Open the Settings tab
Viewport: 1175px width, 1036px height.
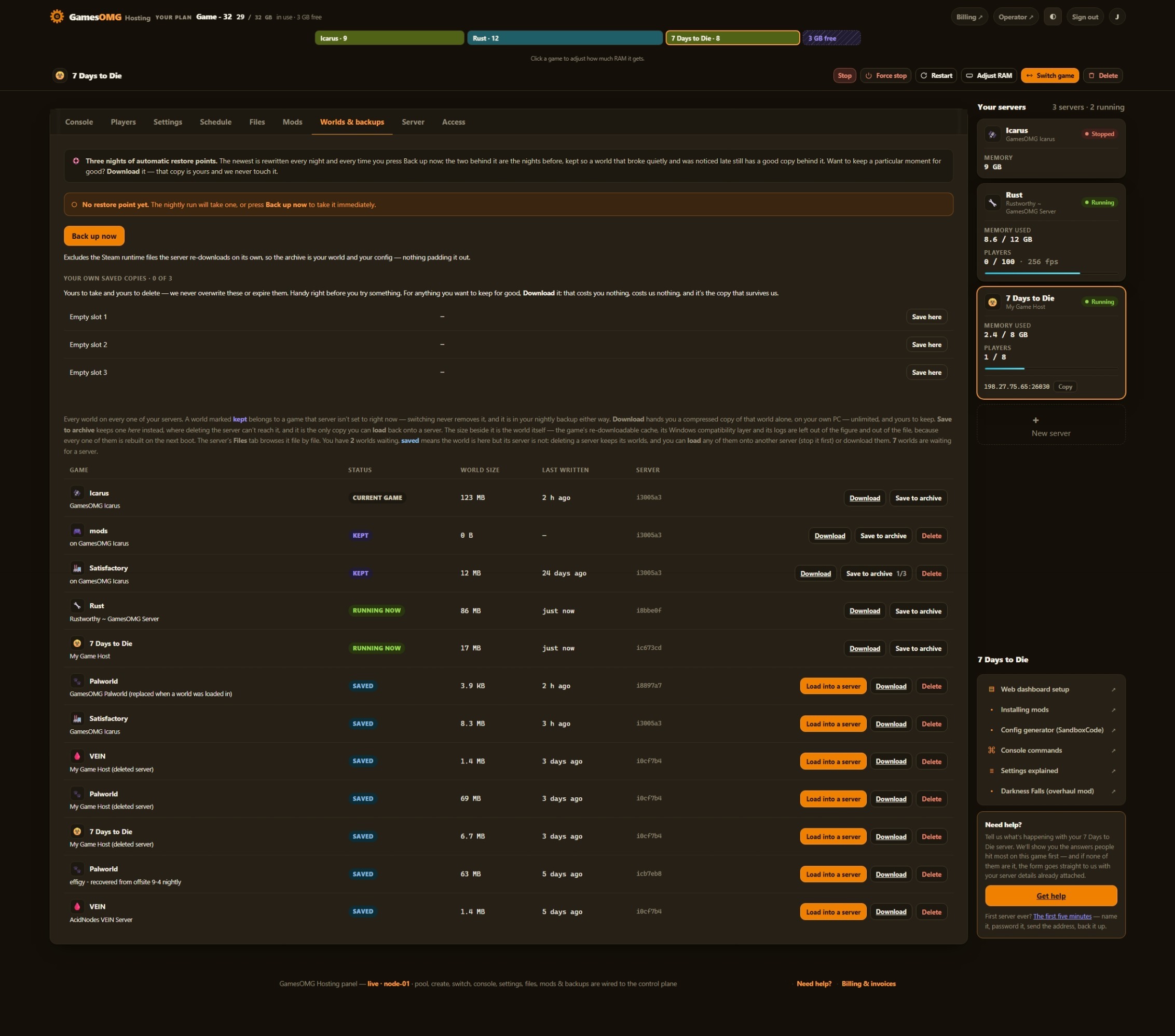168,122
